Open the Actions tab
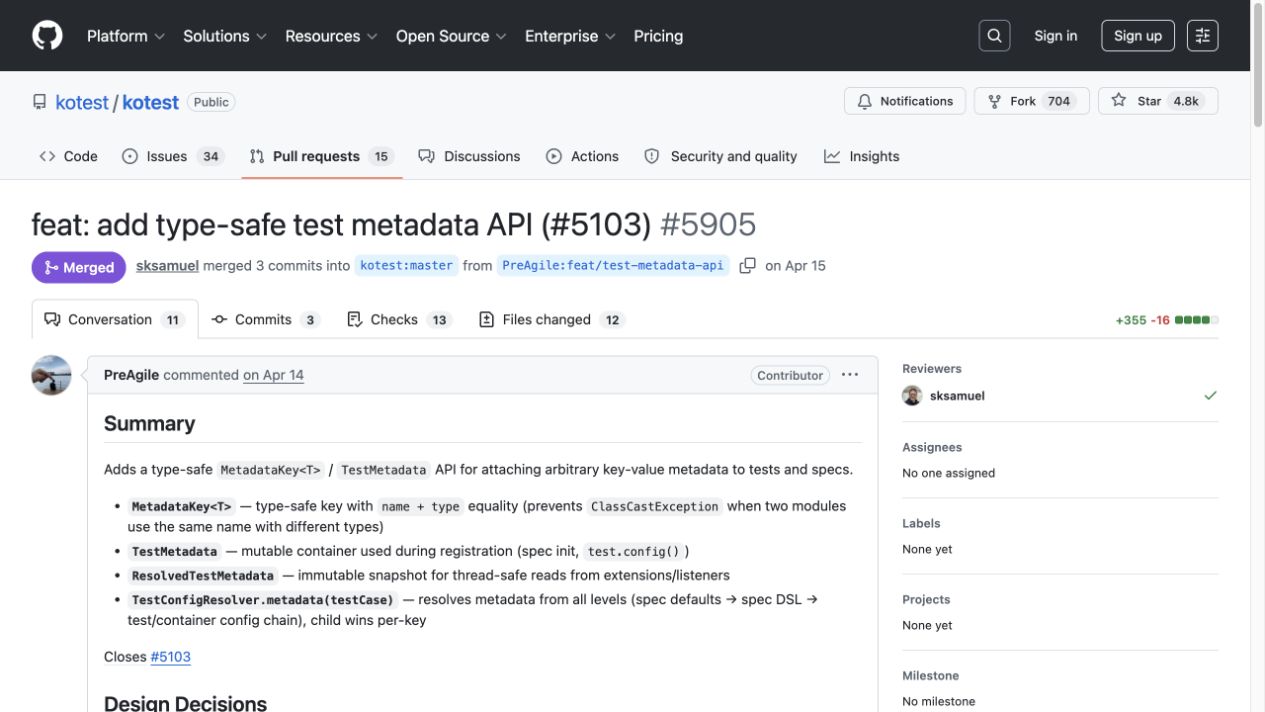This screenshot has height=712, width=1265. click(x=582, y=156)
